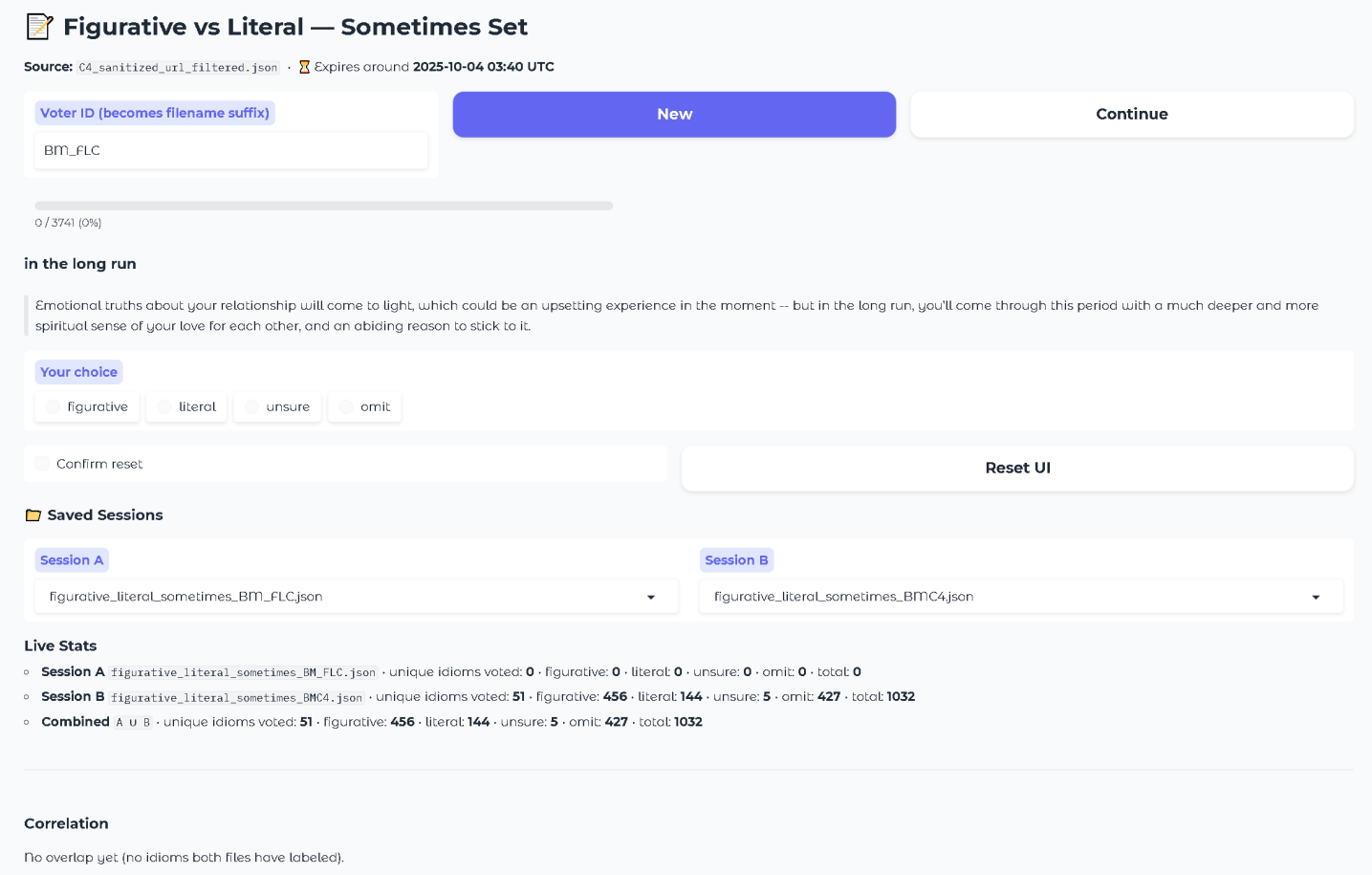Expand the Session A file dropdown arrow

[x=651, y=598]
